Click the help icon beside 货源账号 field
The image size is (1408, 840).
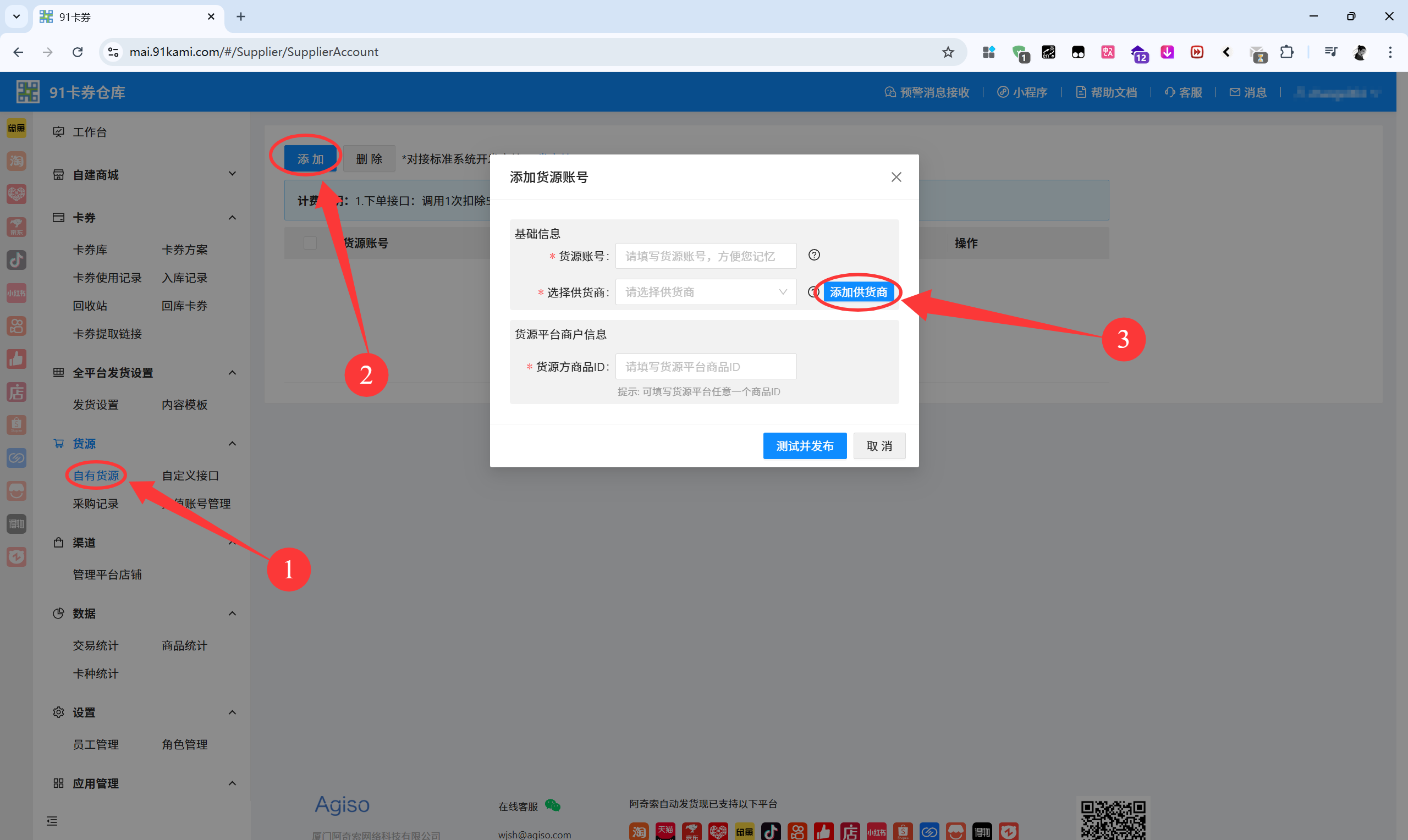coord(813,255)
